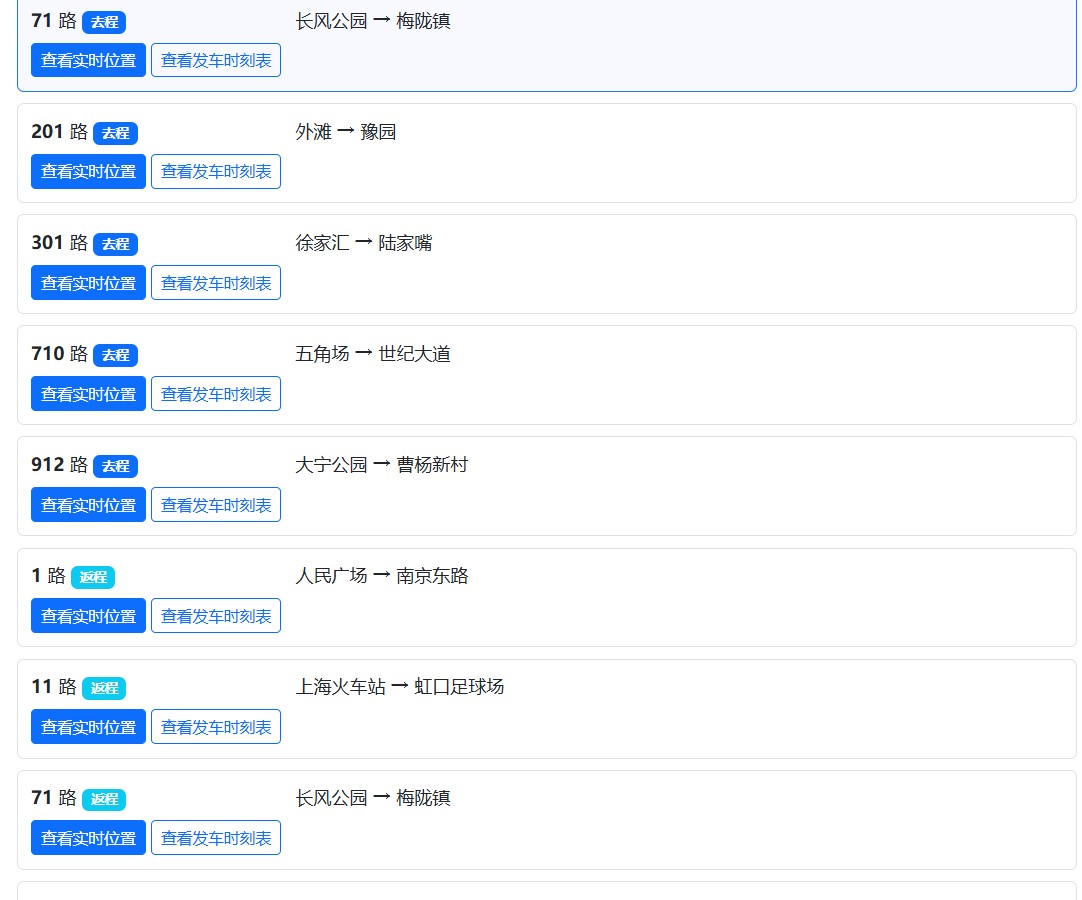Image resolution: width=1082 pixels, height=900 pixels.
Task: View real-time position for 912路
Action: click(x=88, y=505)
